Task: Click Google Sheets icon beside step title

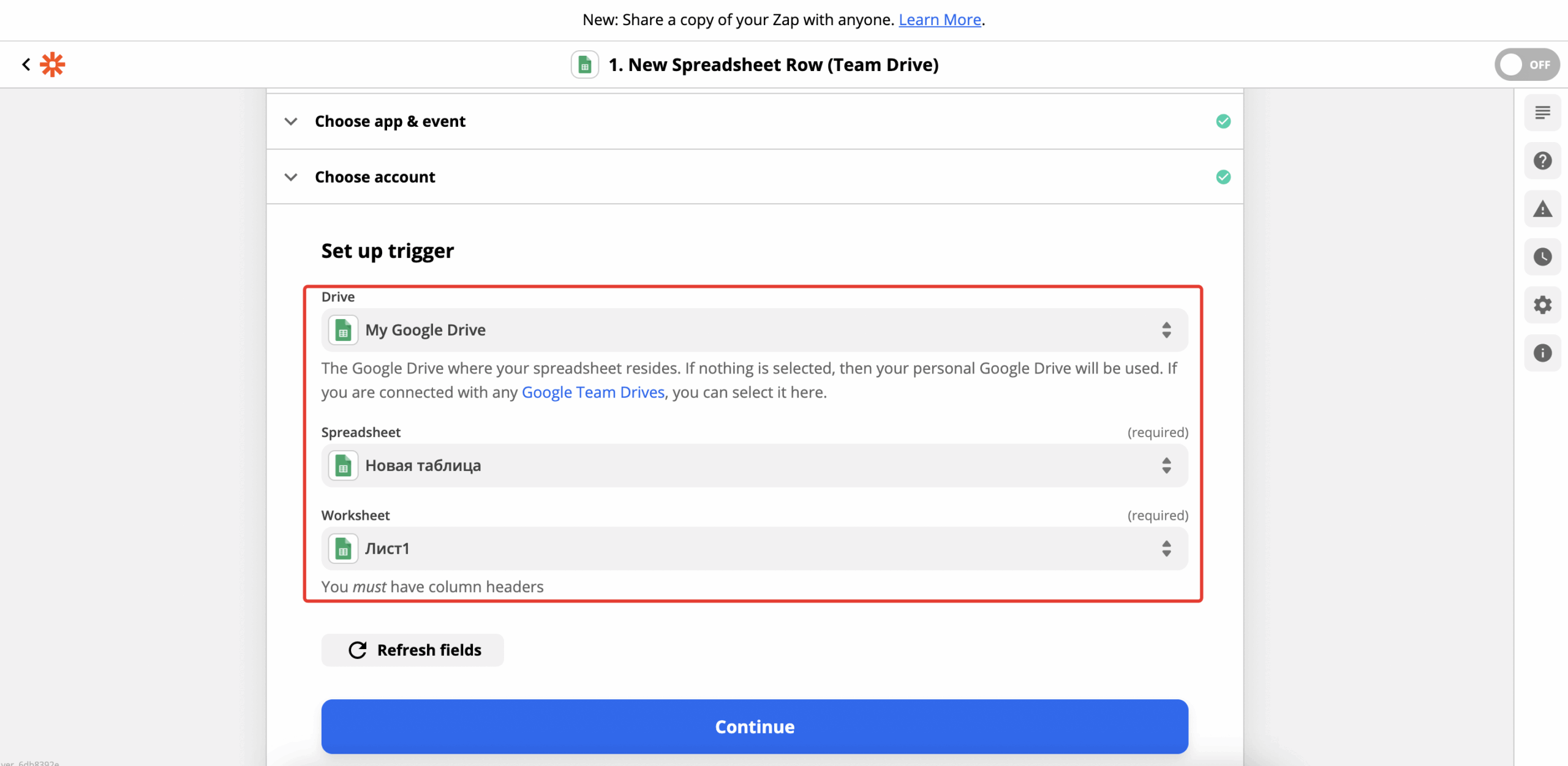Action: point(584,64)
